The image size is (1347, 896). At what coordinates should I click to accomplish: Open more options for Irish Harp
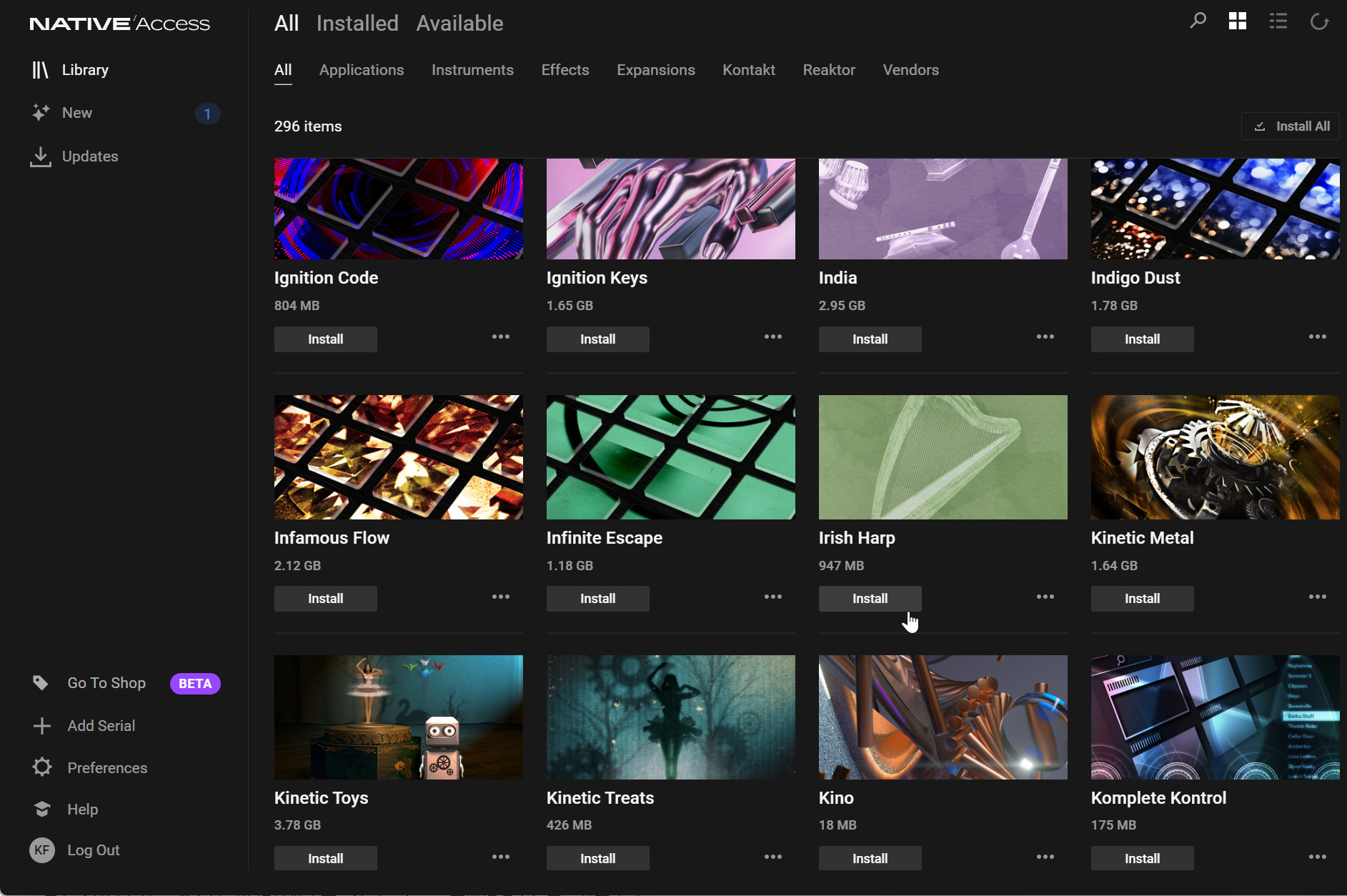click(1045, 597)
